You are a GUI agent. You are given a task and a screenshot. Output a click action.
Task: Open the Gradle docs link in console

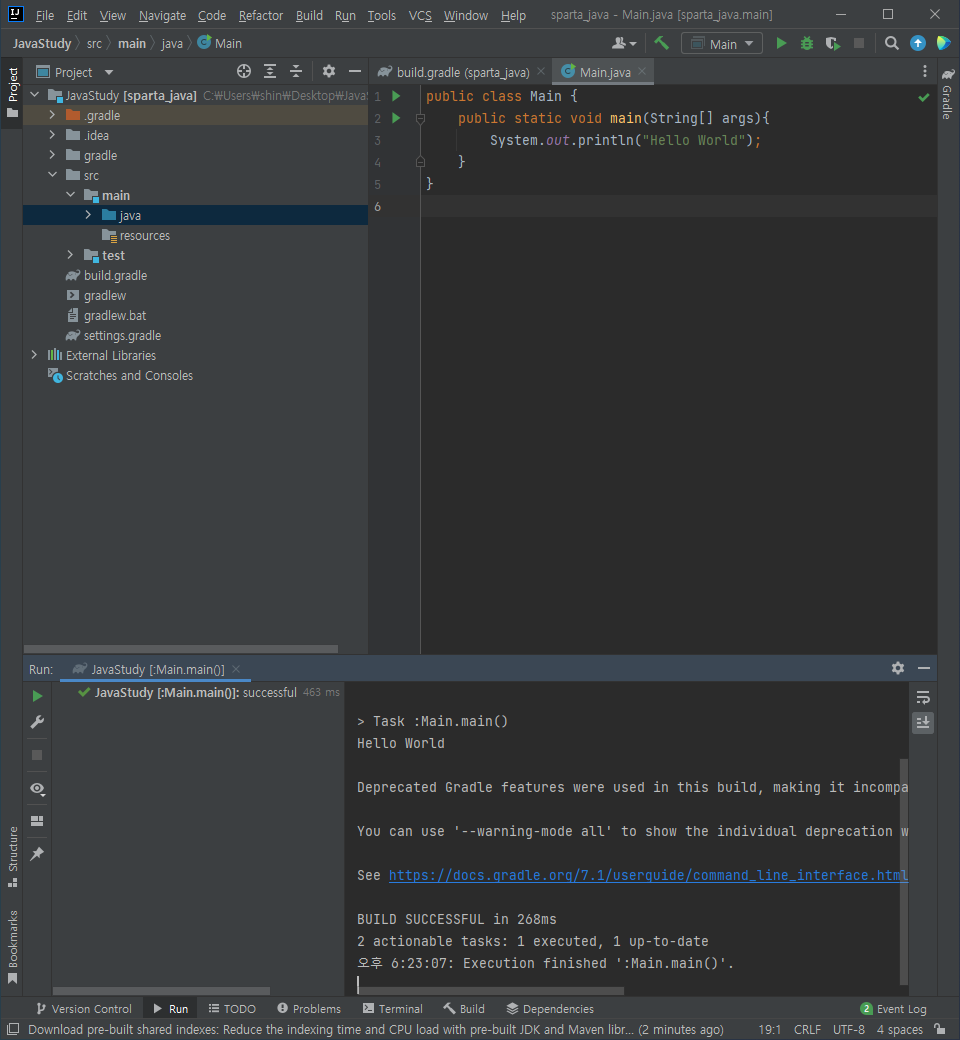648,876
